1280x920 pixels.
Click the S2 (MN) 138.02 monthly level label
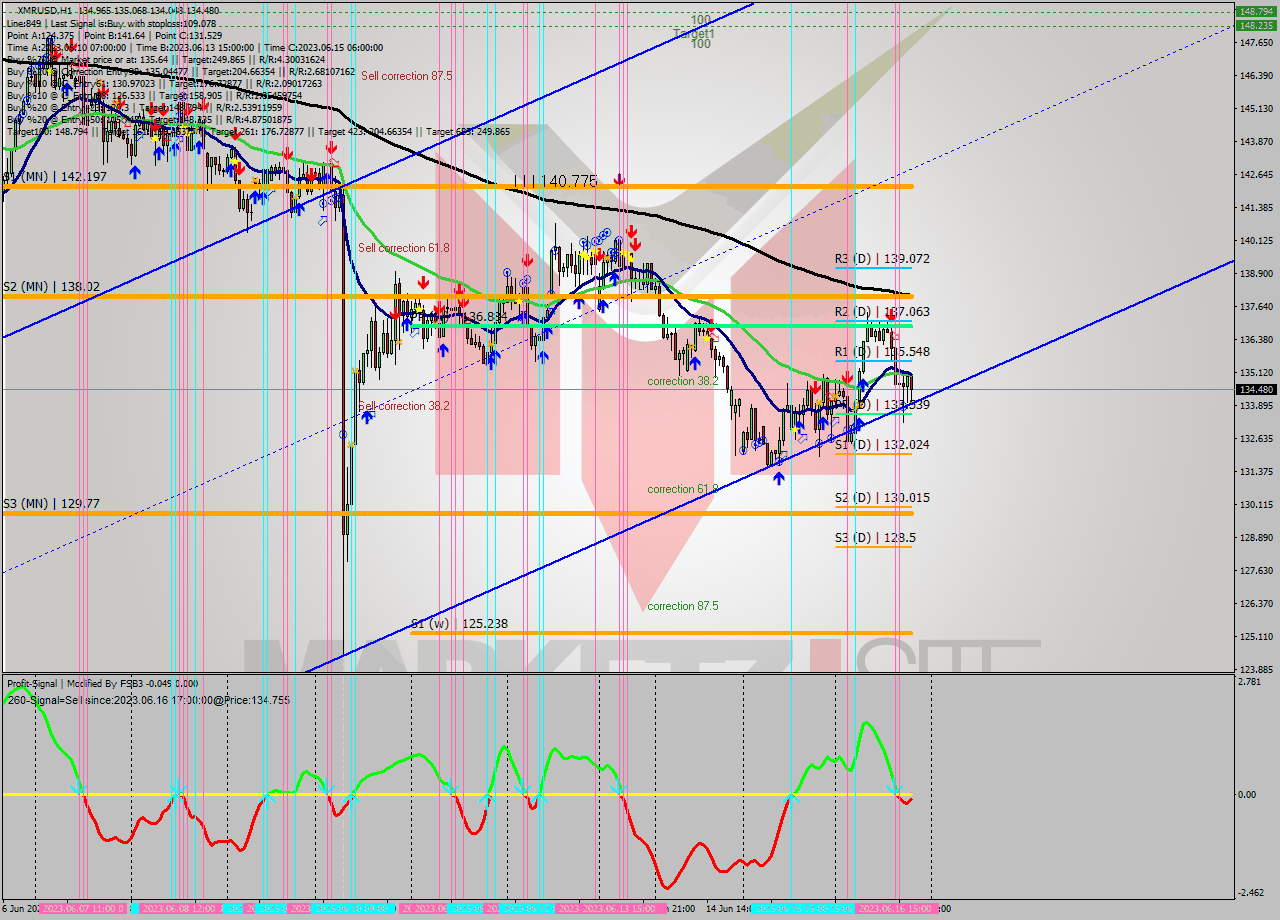[51, 286]
